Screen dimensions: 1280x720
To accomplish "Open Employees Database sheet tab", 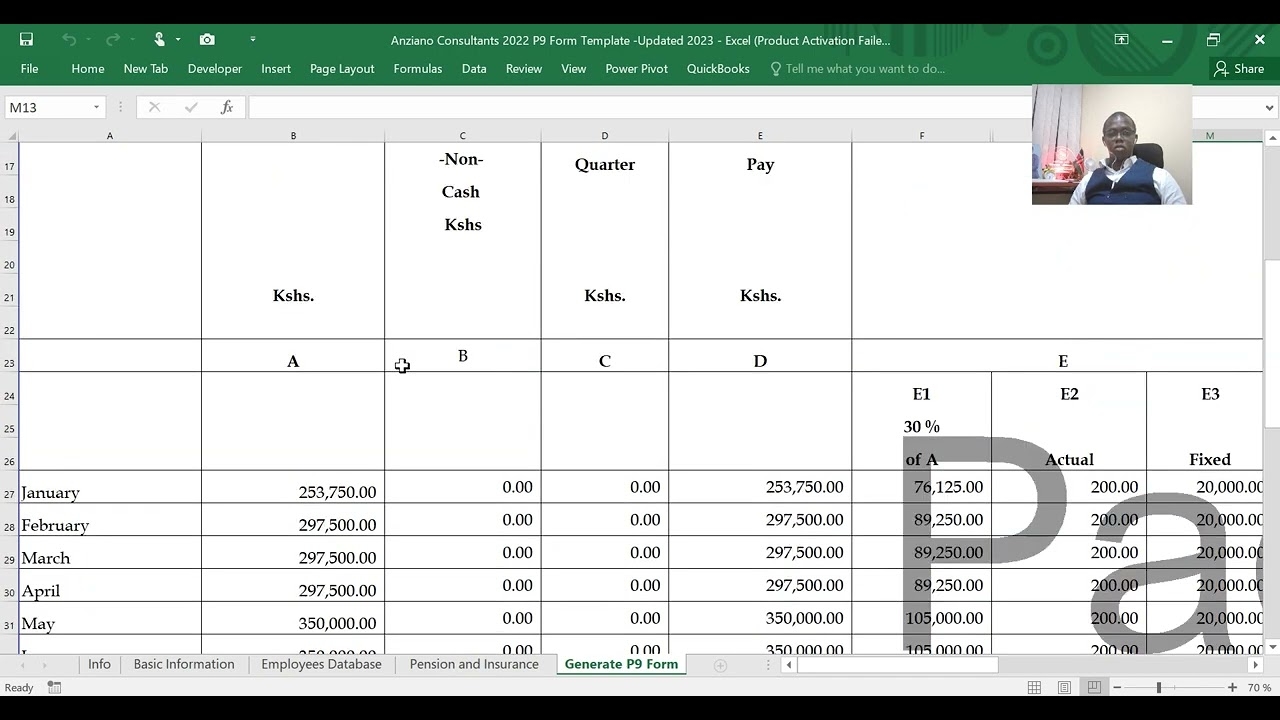I will point(321,664).
